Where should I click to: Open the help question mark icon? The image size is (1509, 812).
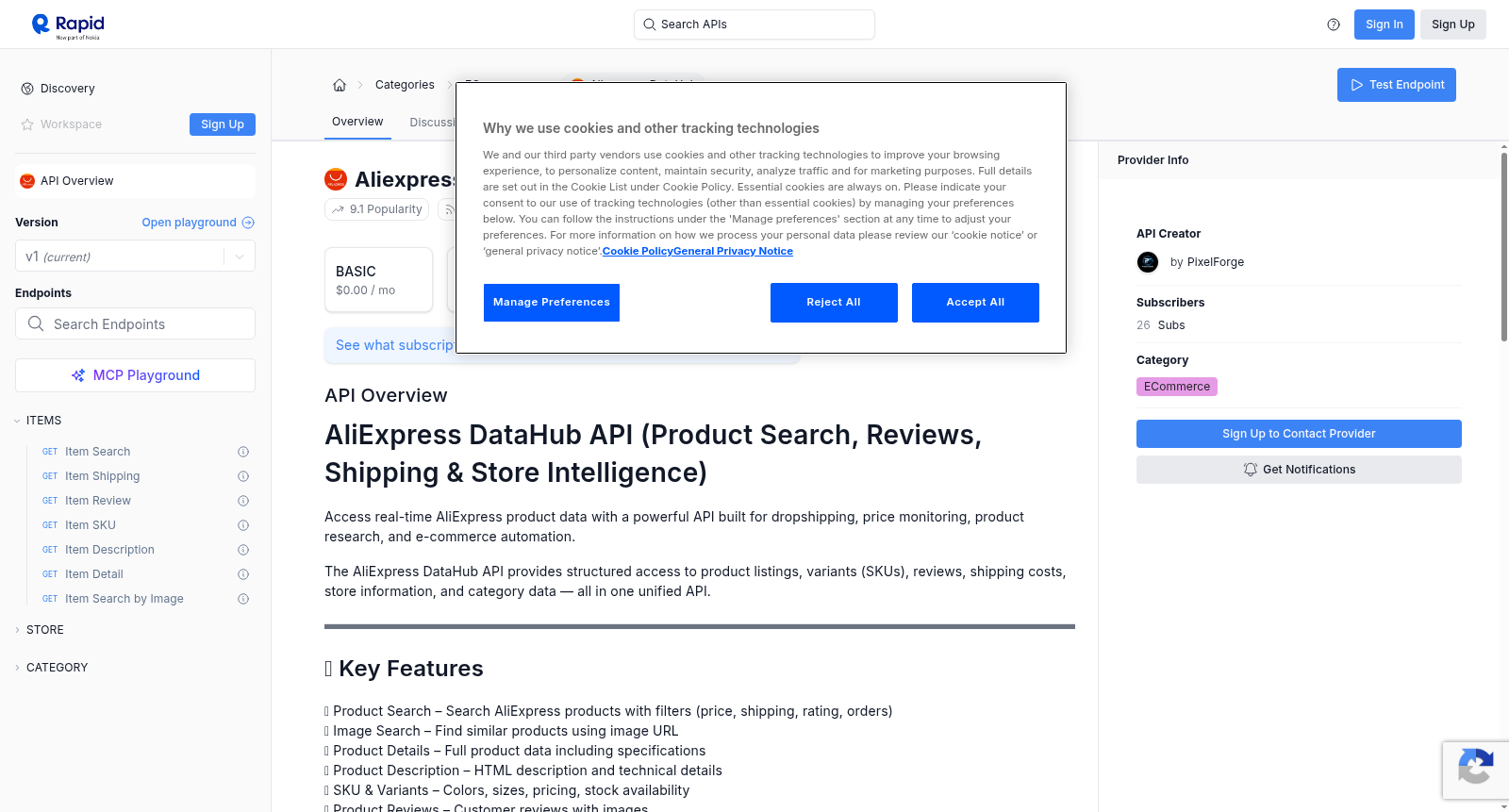coord(1334,25)
